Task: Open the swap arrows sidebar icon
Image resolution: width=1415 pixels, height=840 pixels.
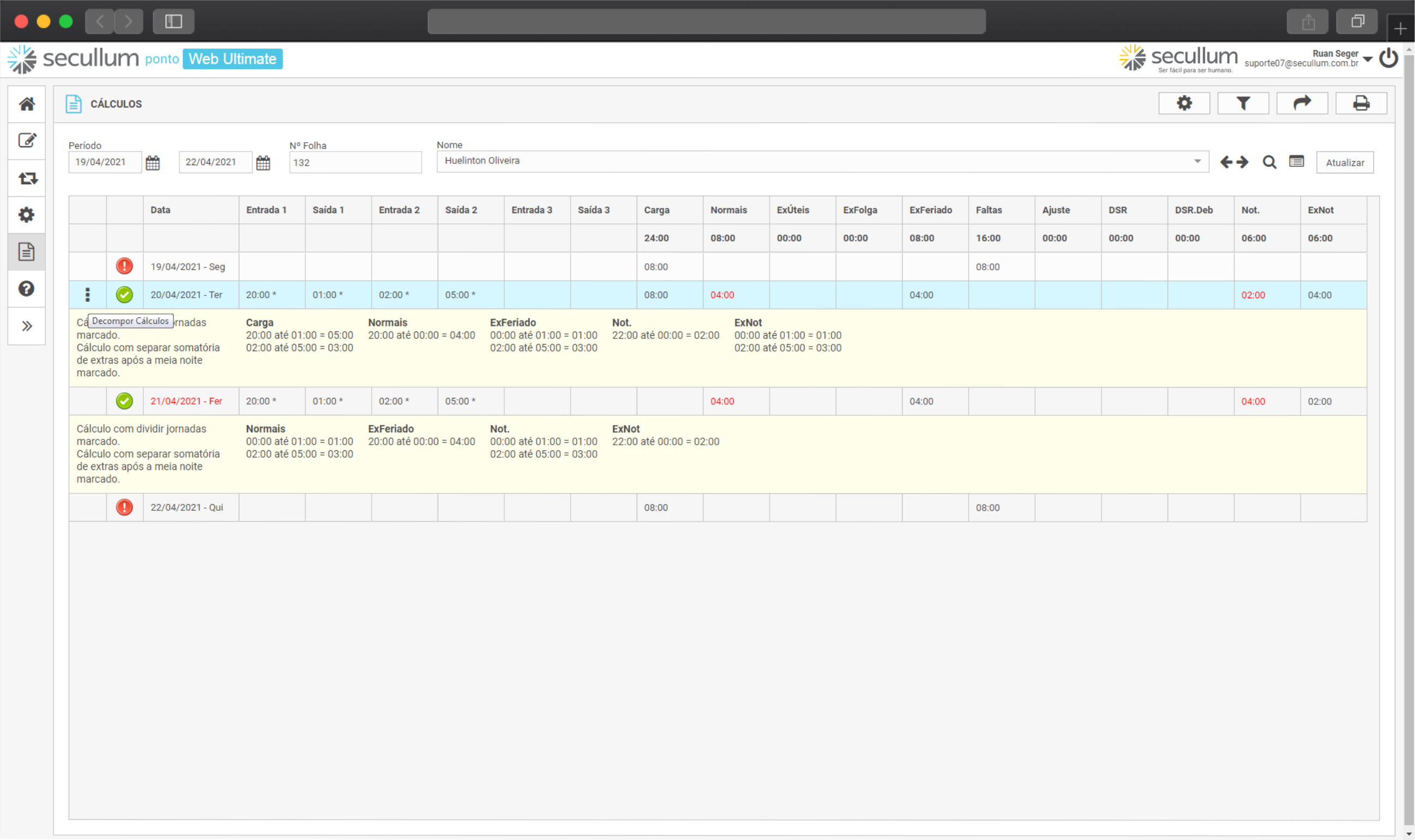Action: tap(27, 178)
